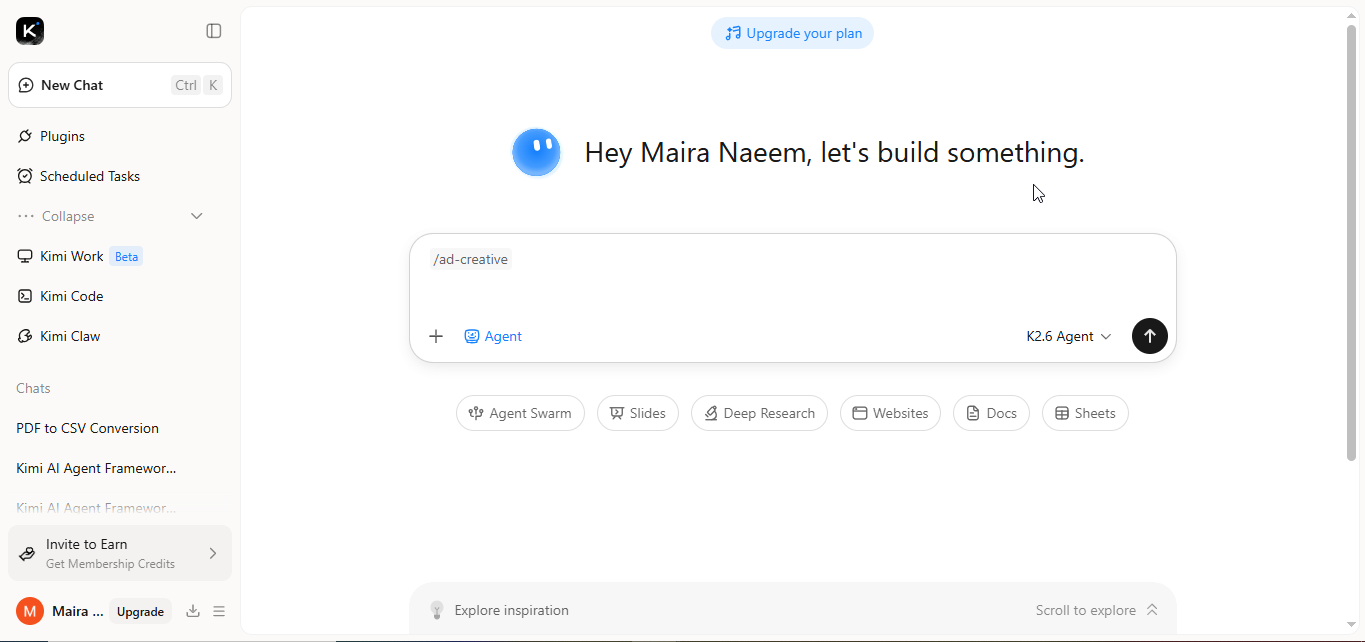Viewport: 1365px width, 642px height.
Task: Click the Plugins plug icon
Action: (26, 136)
